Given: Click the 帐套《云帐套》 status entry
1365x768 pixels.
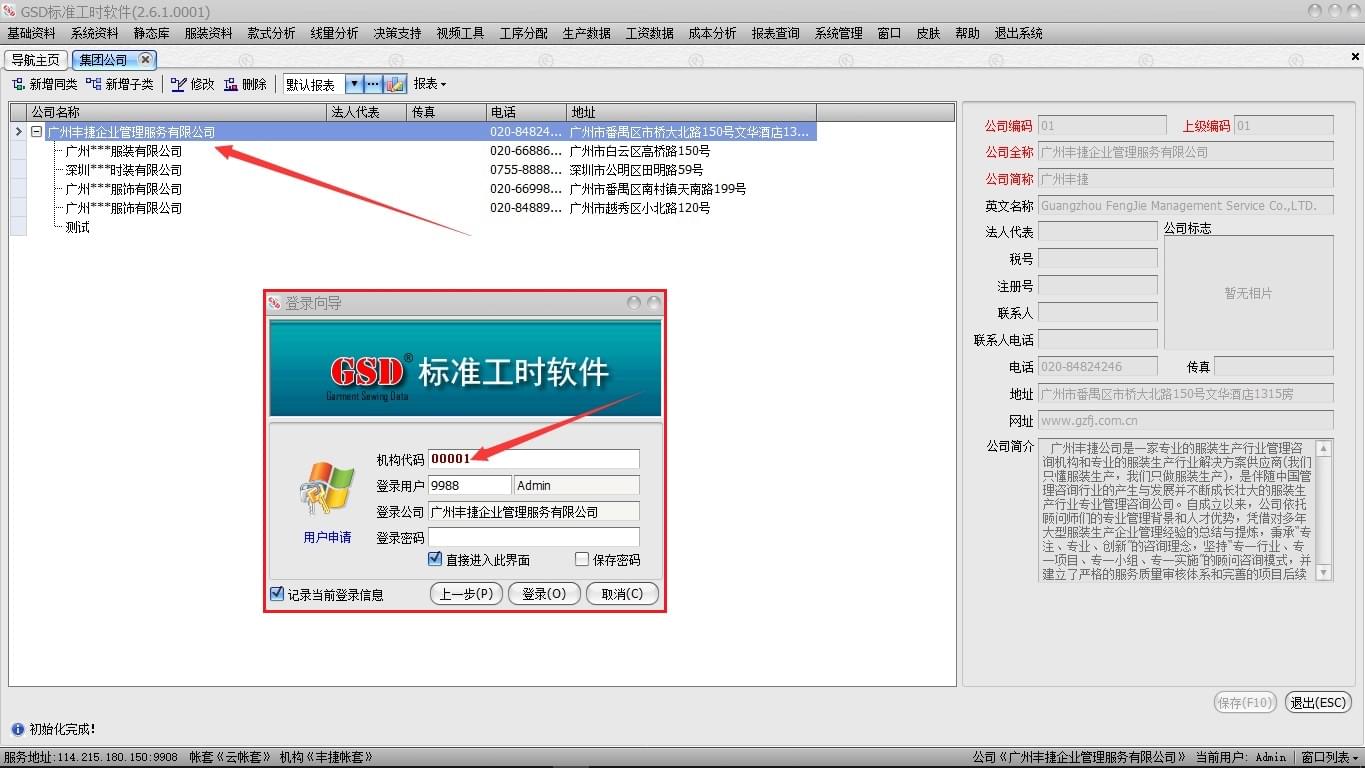Looking at the screenshot, I should tap(230, 757).
